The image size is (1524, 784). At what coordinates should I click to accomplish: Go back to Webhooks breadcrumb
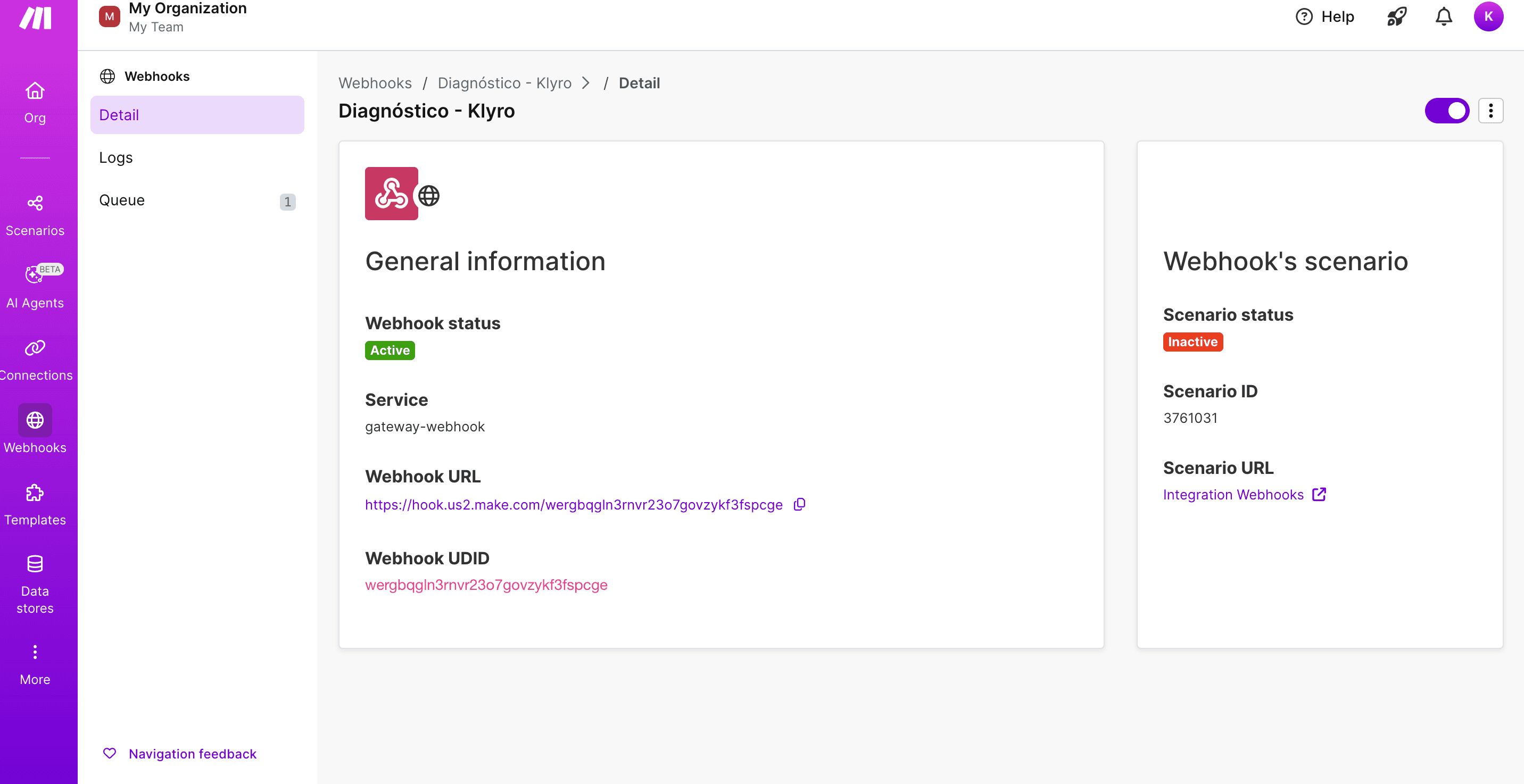(375, 84)
